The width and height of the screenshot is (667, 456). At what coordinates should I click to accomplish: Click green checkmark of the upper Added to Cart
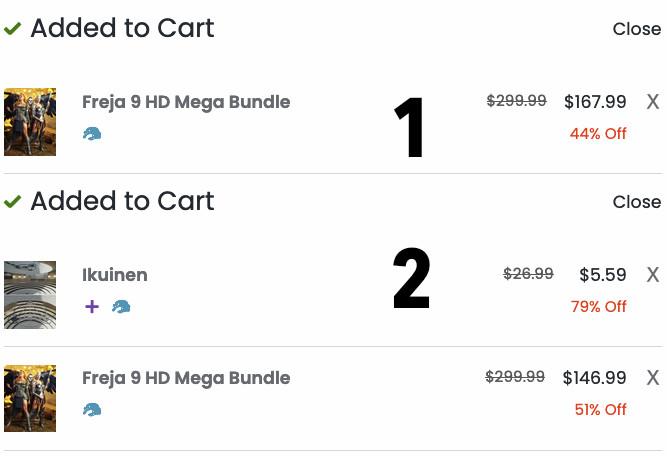pyautogui.click(x=13, y=29)
